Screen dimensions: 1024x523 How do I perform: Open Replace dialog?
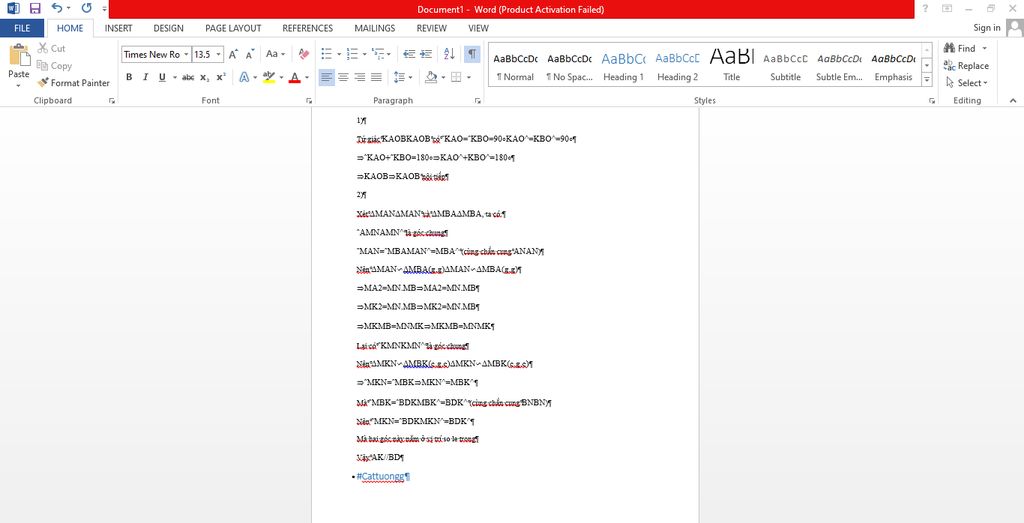tap(966, 65)
